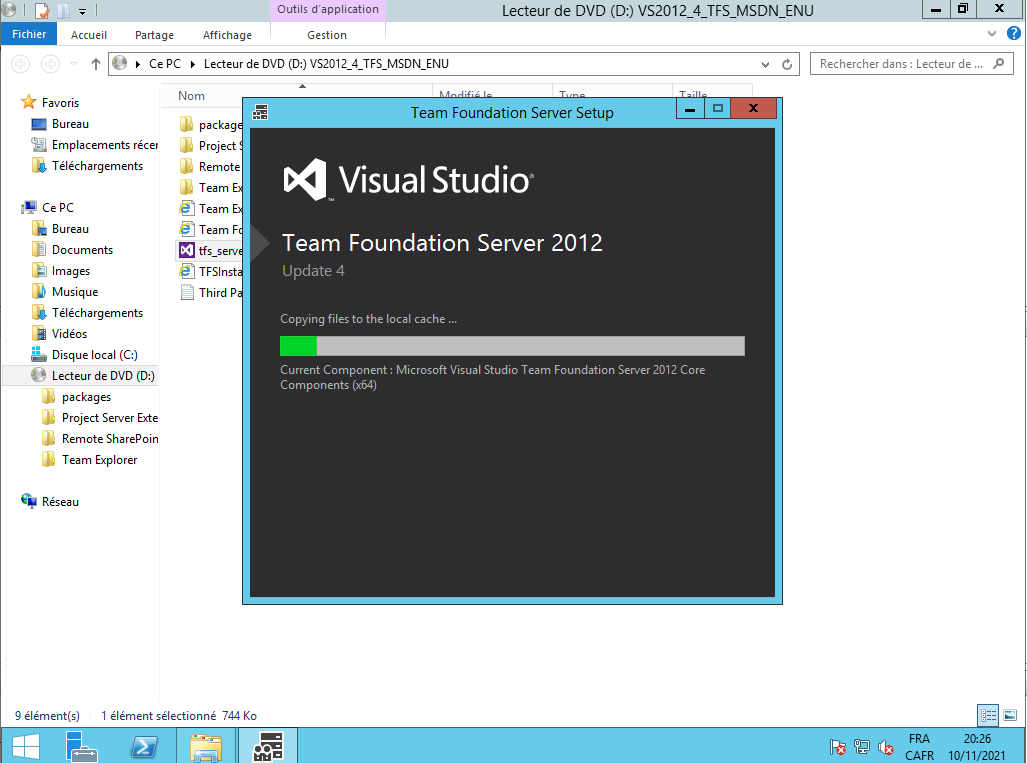
Task: Open the Affichage ribbon tab
Action: tap(227, 35)
